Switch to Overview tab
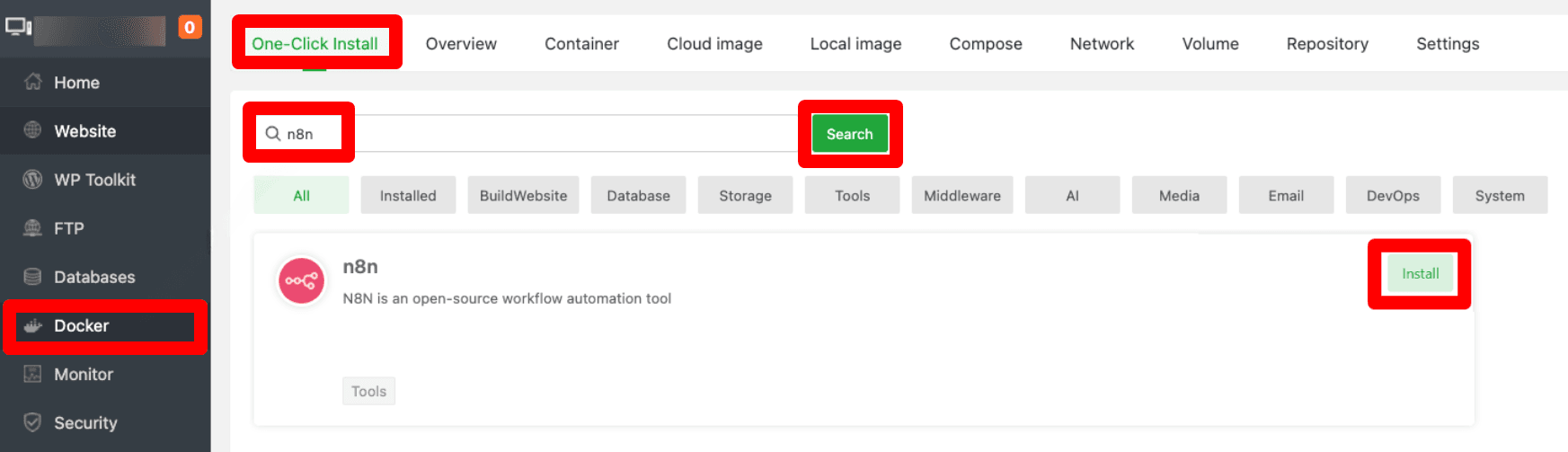The height and width of the screenshot is (452, 1568). pos(461,43)
